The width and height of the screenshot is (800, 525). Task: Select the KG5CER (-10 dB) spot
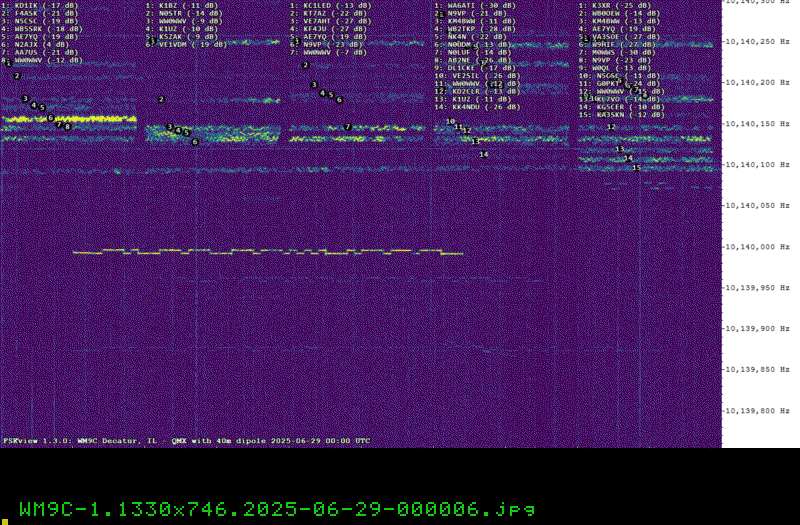622,107
